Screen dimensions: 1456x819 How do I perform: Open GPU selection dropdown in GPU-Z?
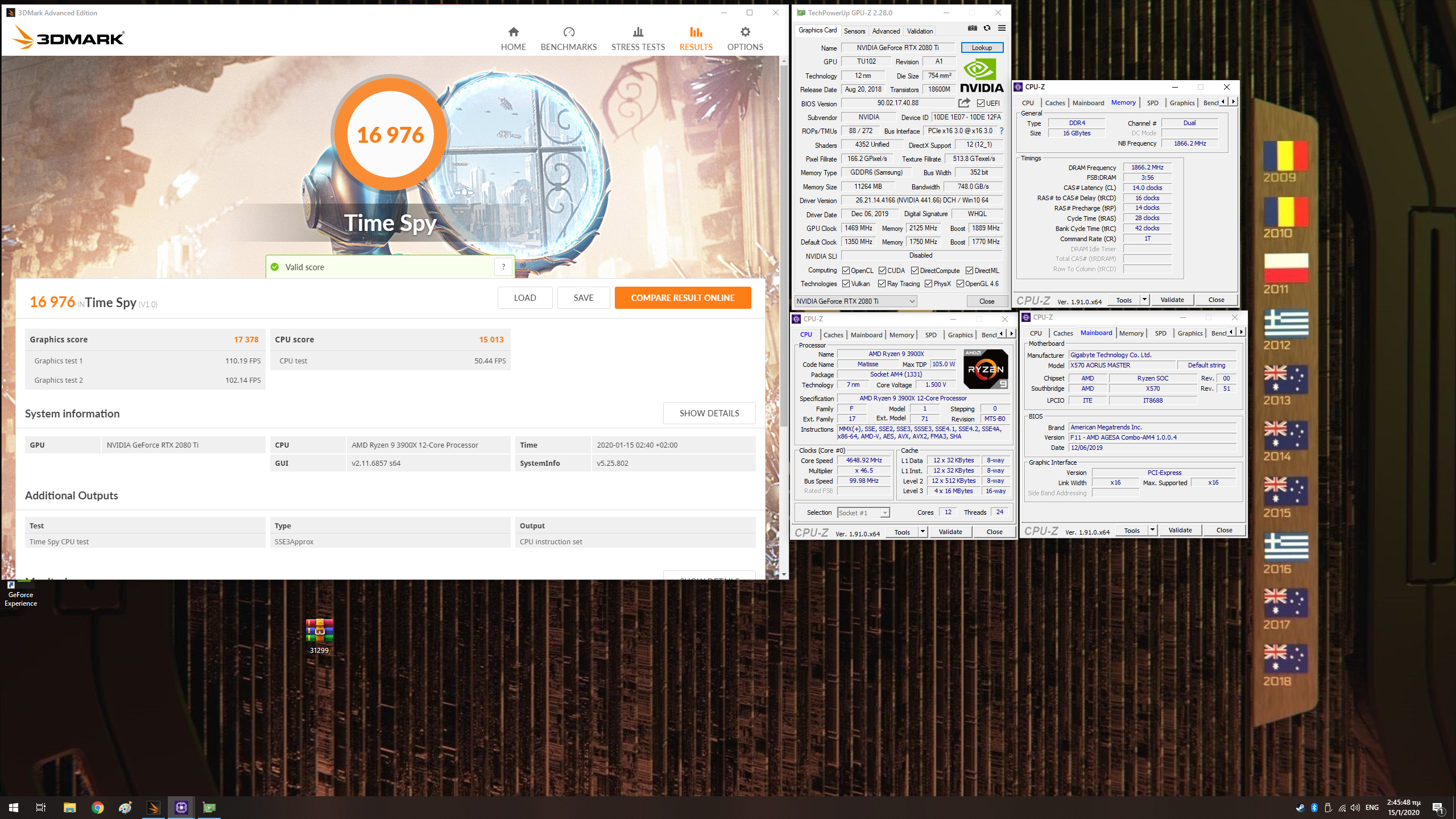click(x=855, y=301)
